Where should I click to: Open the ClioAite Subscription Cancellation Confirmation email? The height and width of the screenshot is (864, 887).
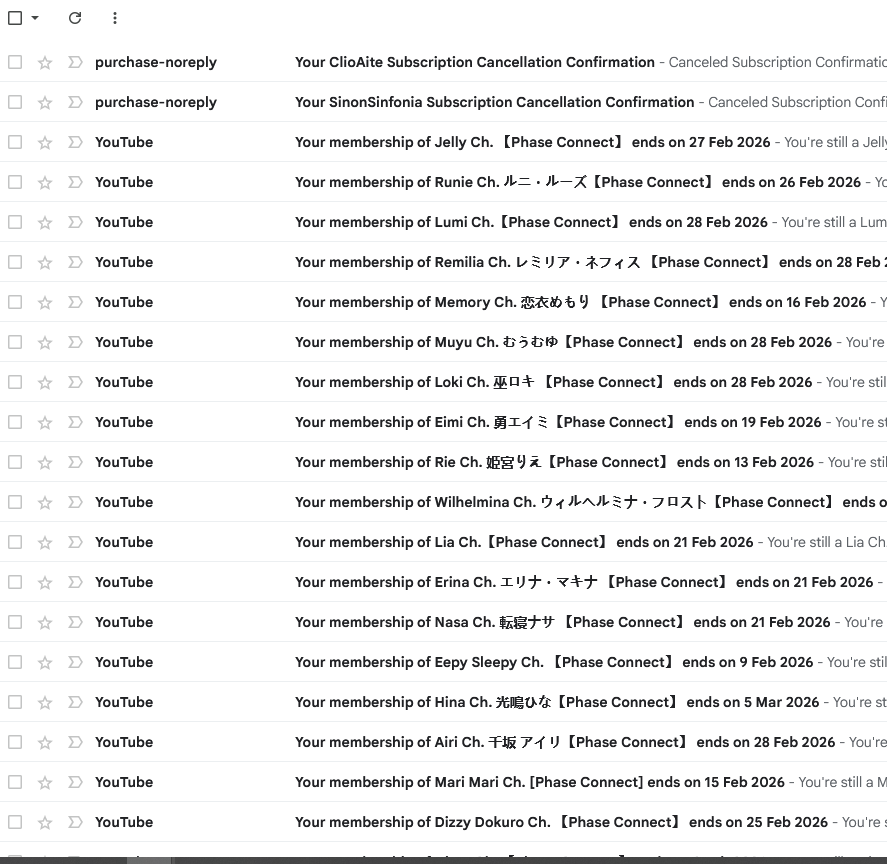(x=475, y=62)
